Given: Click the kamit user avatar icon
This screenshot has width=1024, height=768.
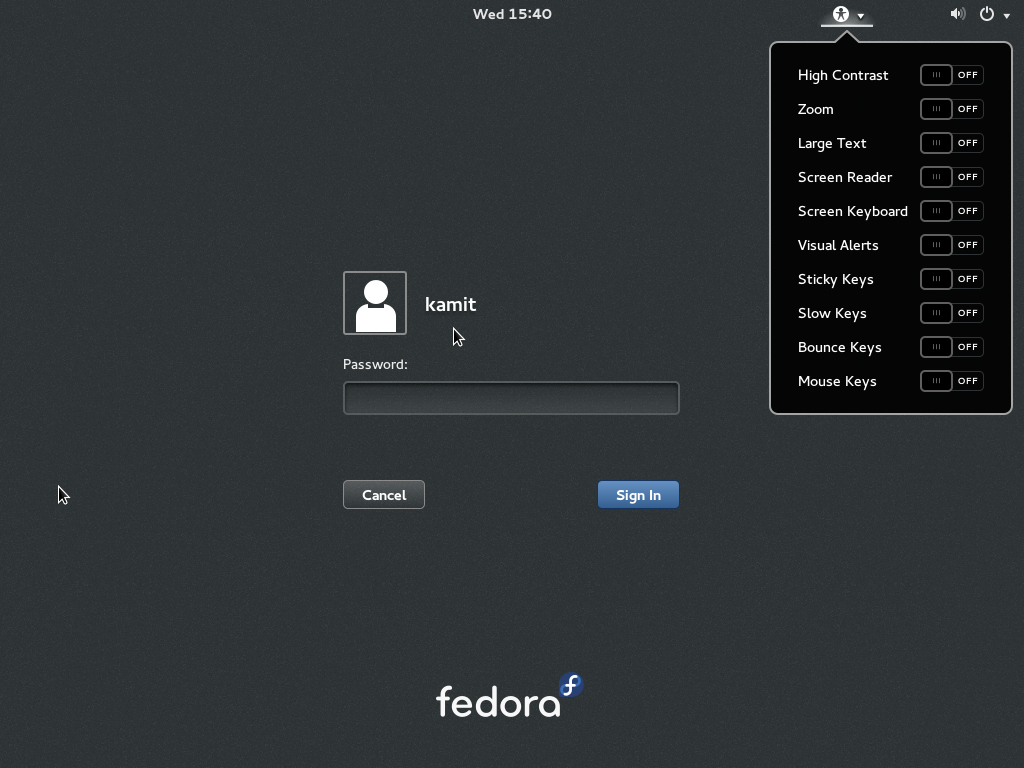Looking at the screenshot, I should pyautogui.click(x=375, y=303).
